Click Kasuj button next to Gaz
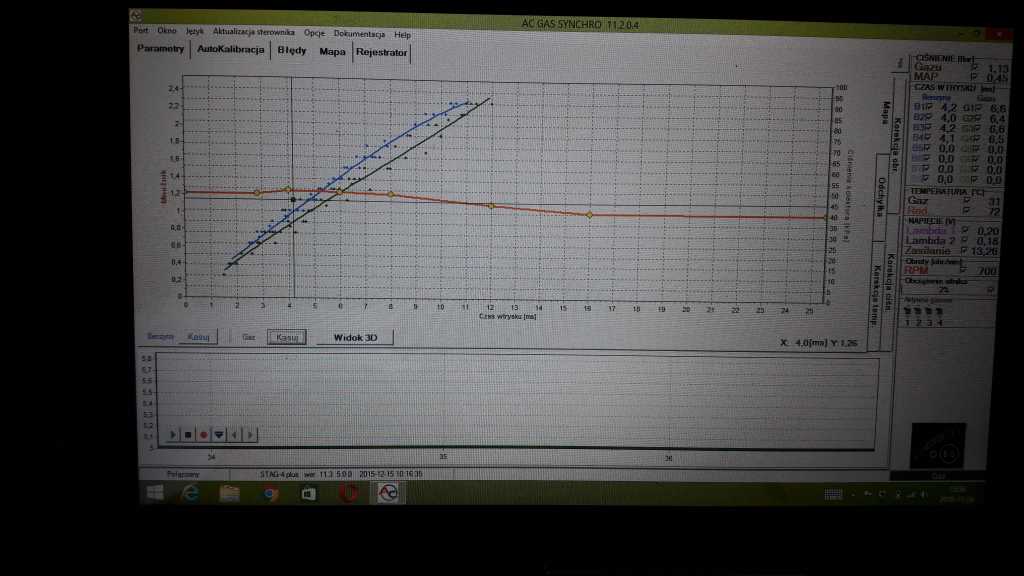 point(288,337)
